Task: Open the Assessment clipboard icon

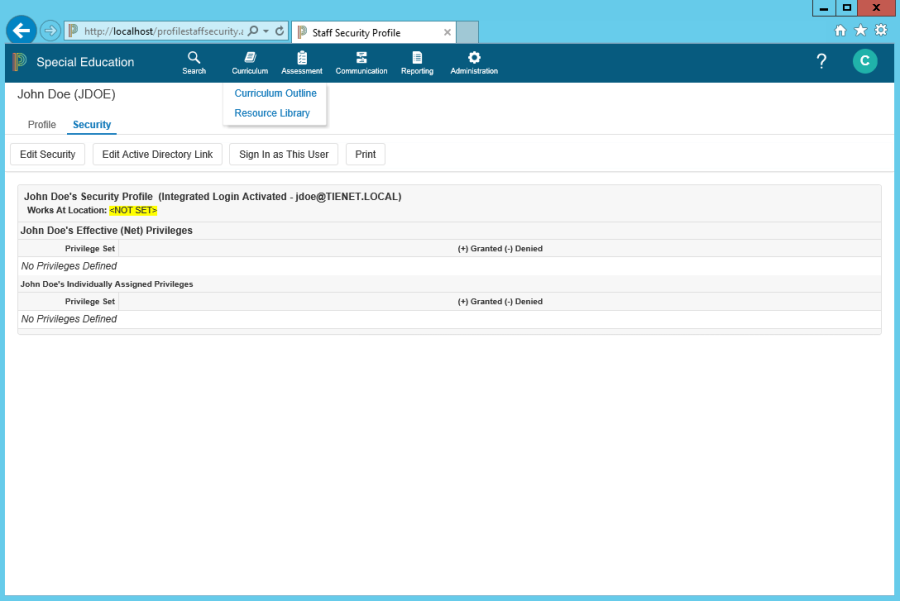Action: [302, 58]
